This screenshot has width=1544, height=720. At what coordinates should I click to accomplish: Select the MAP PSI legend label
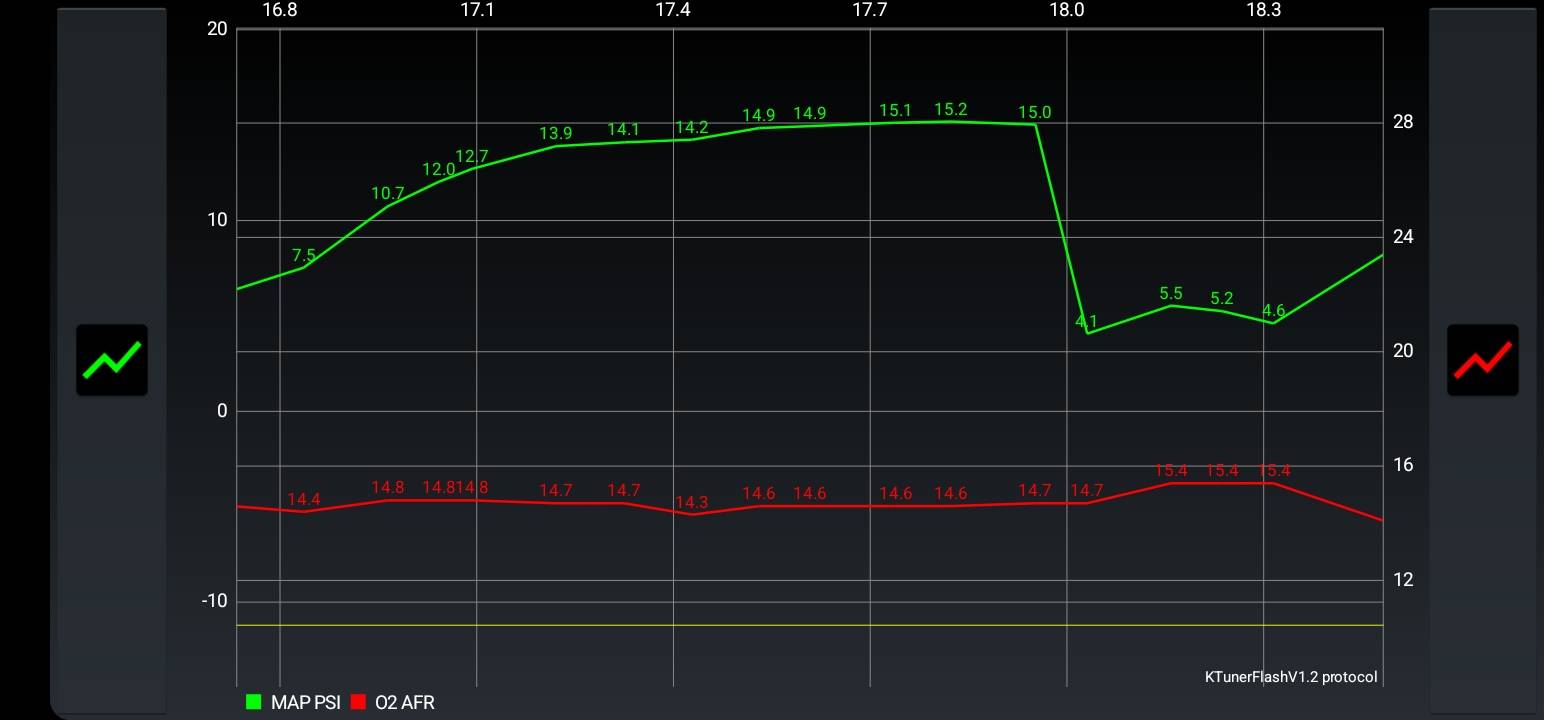click(x=305, y=703)
